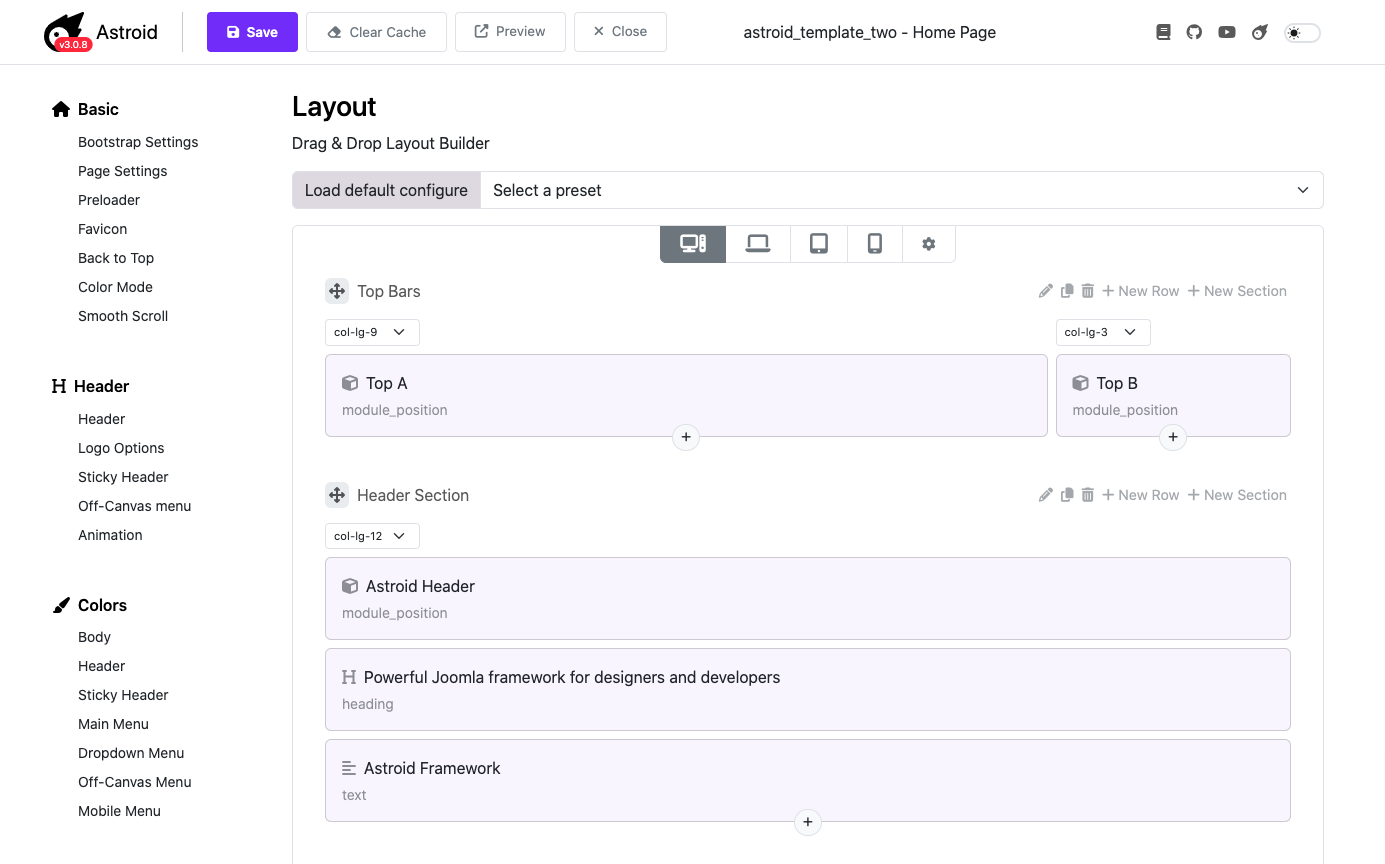Select the Colors group heading
Image resolution: width=1385 pixels, height=864 pixels.
coord(89,605)
